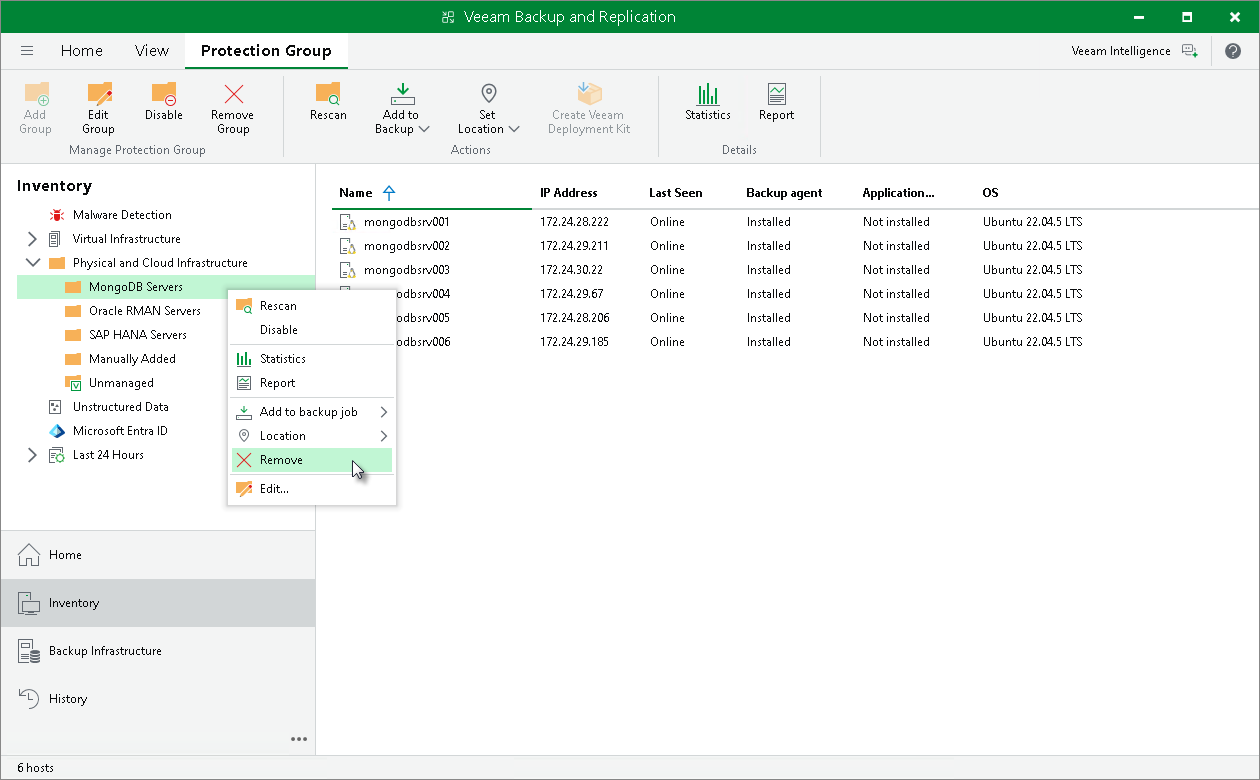Select Oracle RMAN Servers folder
The height and width of the screenshot is (780, 1260).
click(x=144, y=311)
